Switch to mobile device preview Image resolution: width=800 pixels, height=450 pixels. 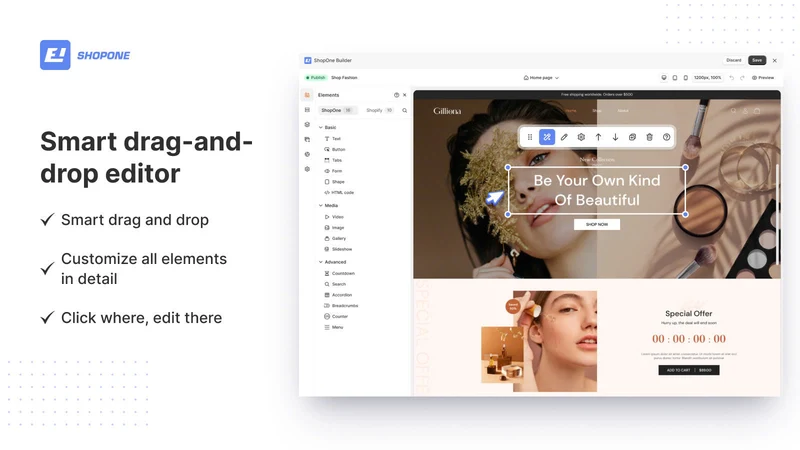(685, 78)
